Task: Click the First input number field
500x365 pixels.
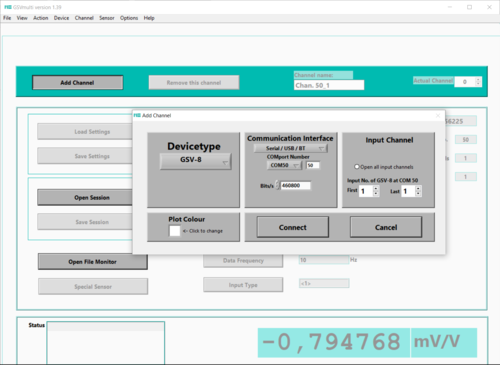Action: (366, 191)
